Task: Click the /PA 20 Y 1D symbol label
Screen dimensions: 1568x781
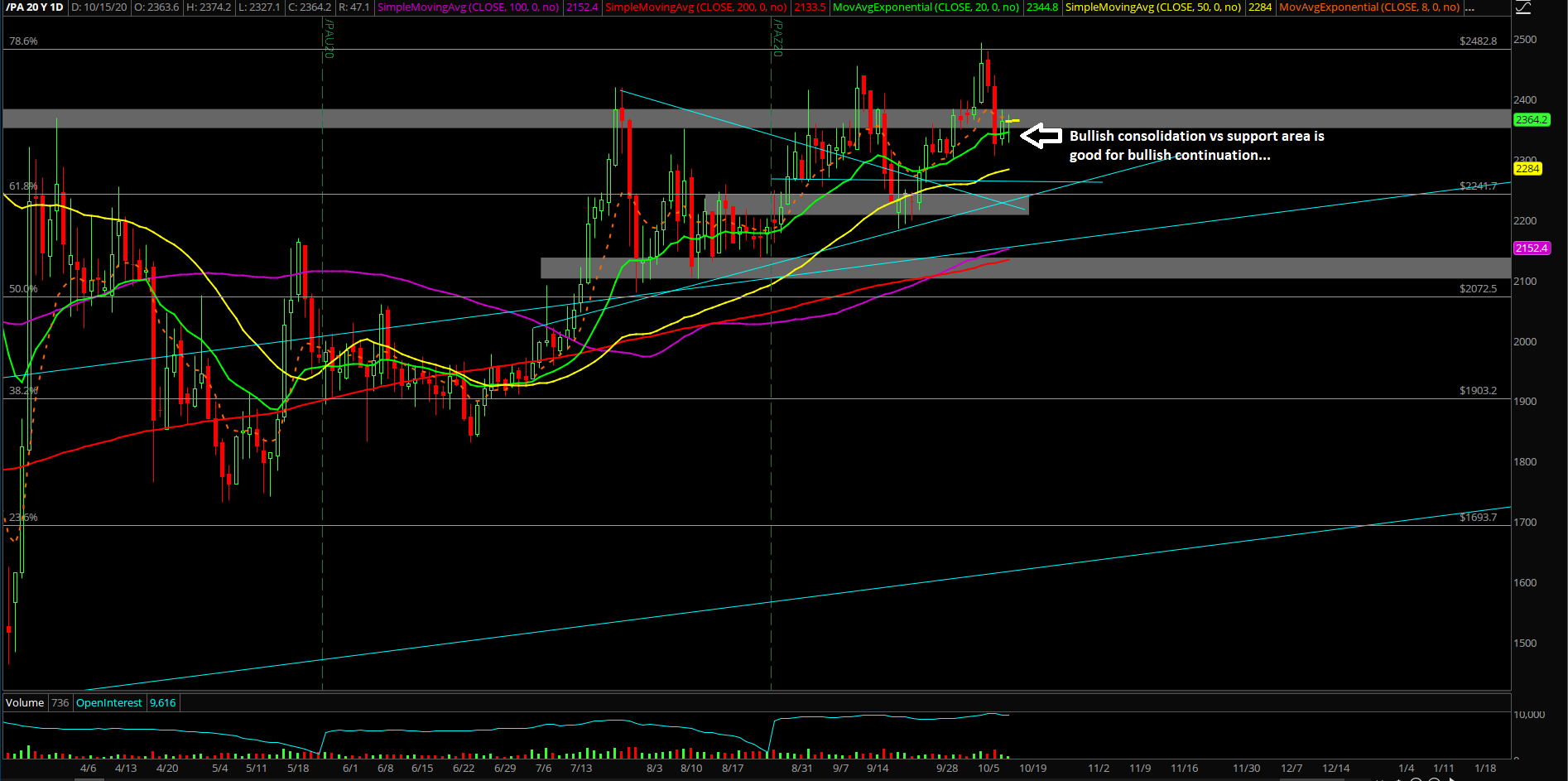Action: coord(35,7)
